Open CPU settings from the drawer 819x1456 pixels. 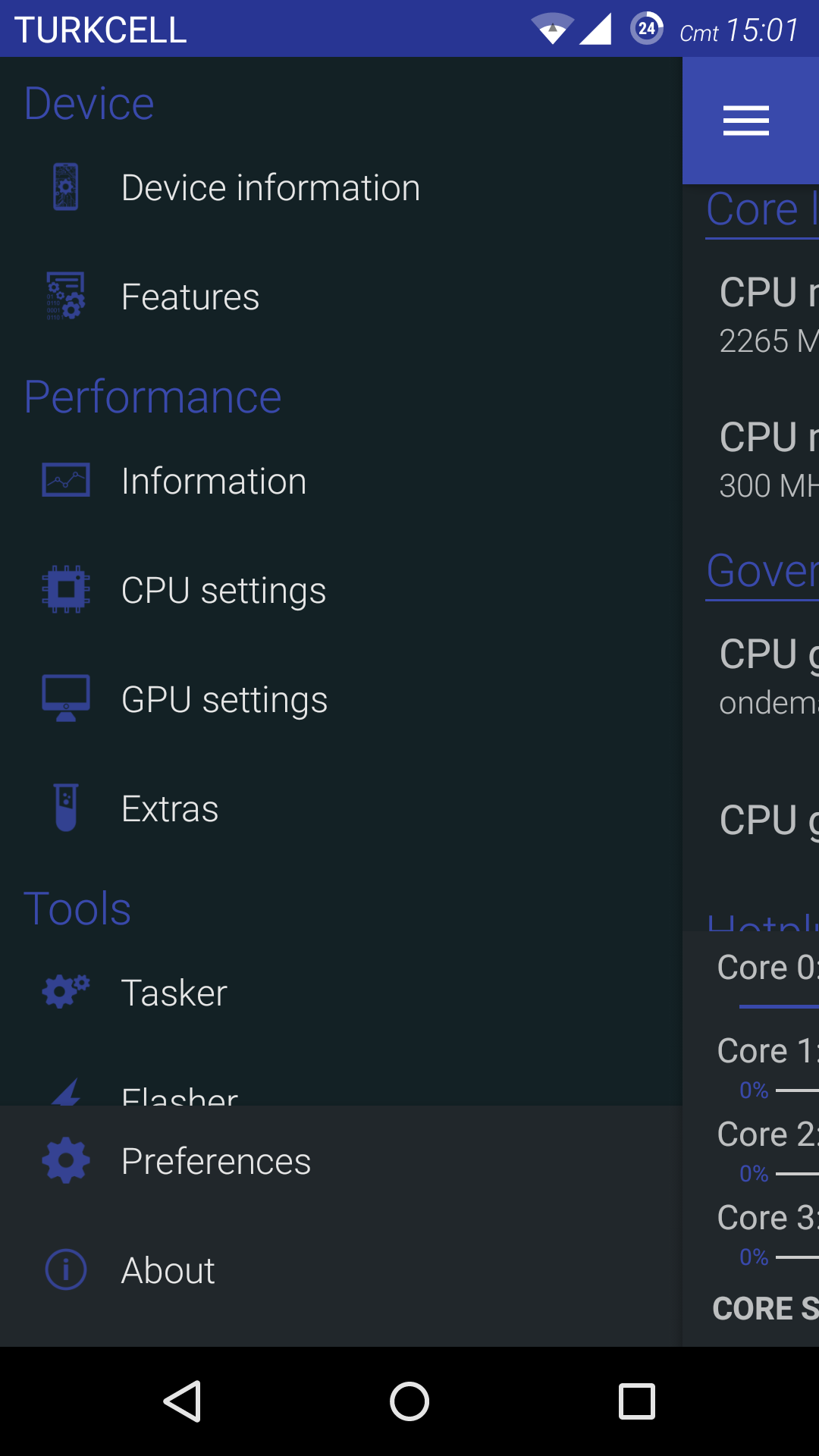point(341,590)
